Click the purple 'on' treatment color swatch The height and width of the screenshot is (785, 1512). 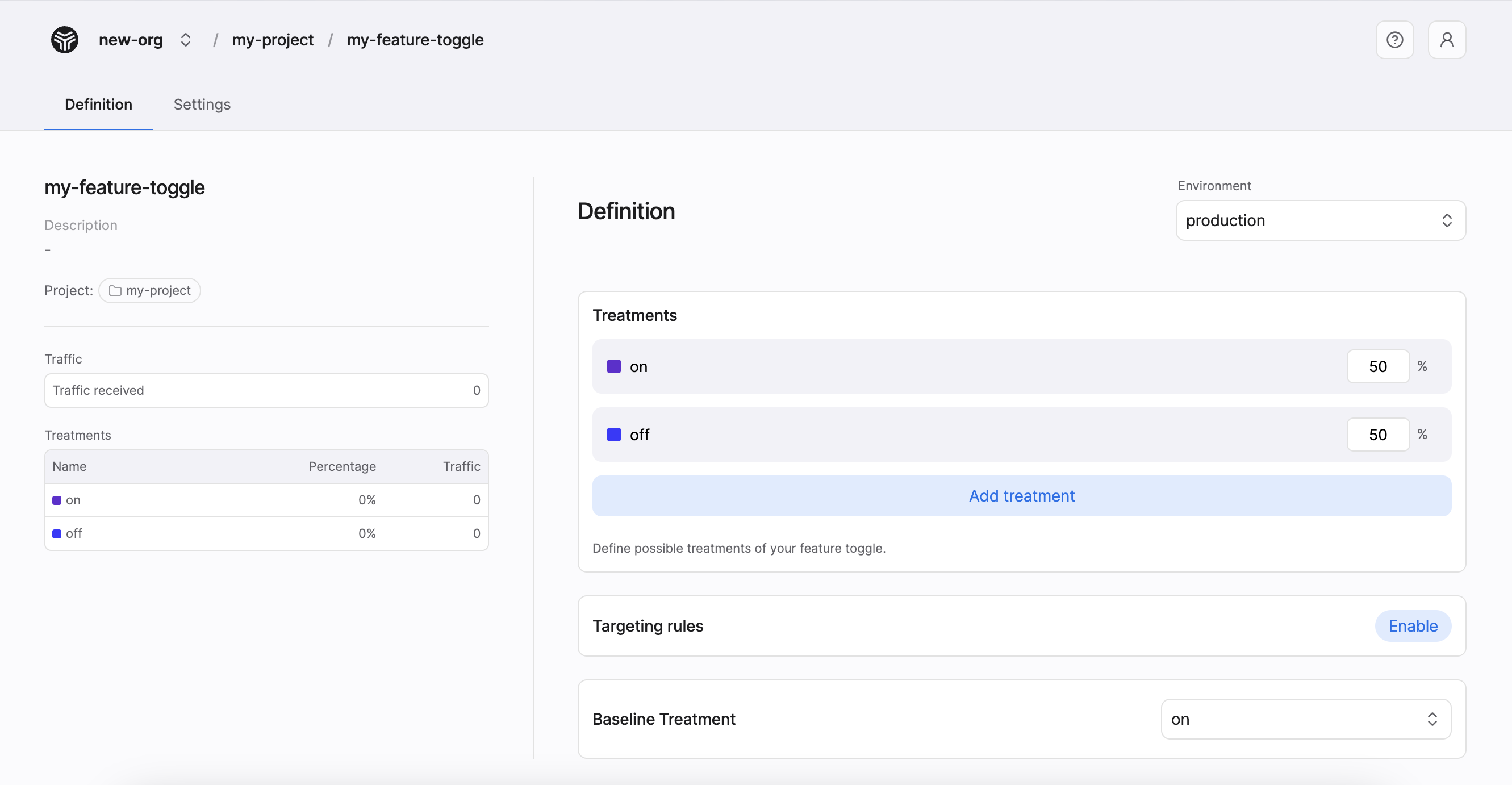click(614, 366)
